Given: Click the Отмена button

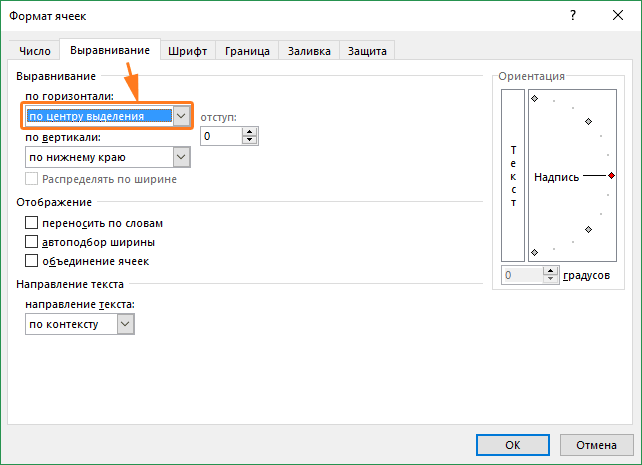Looking at the screenshot, I should click(597, 445).
